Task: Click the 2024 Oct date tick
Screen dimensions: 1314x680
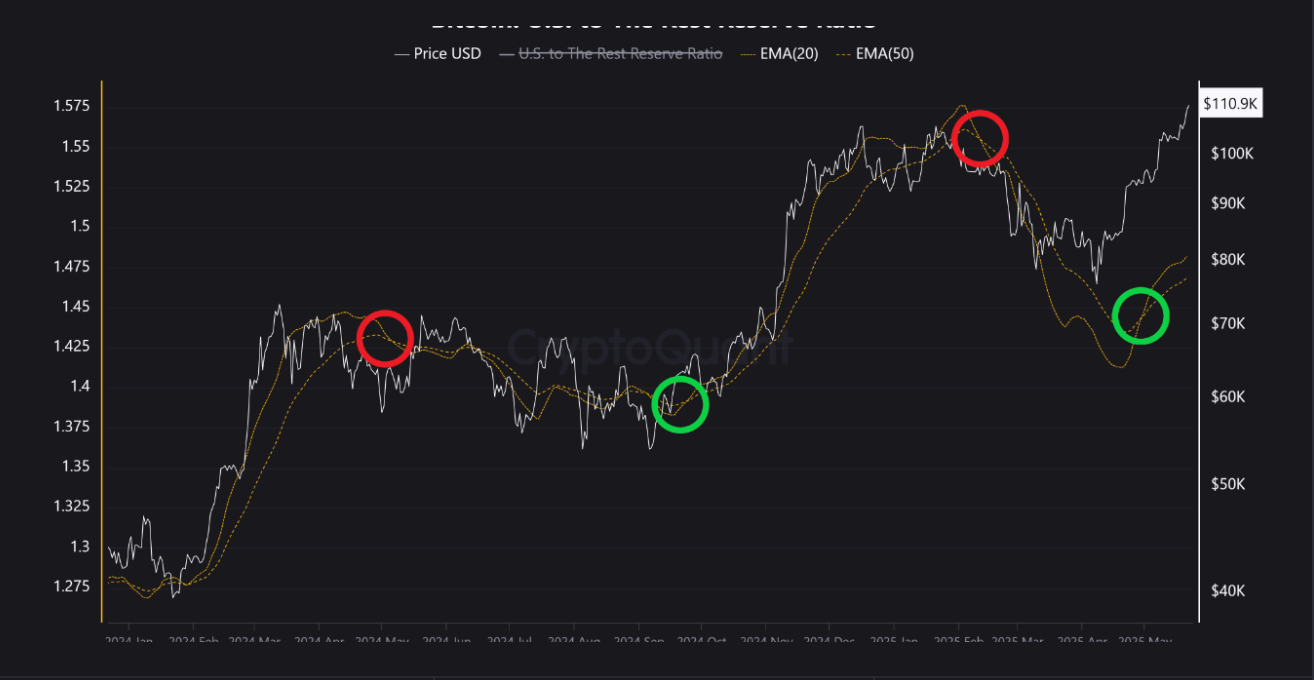Action: tap(703, 641)
